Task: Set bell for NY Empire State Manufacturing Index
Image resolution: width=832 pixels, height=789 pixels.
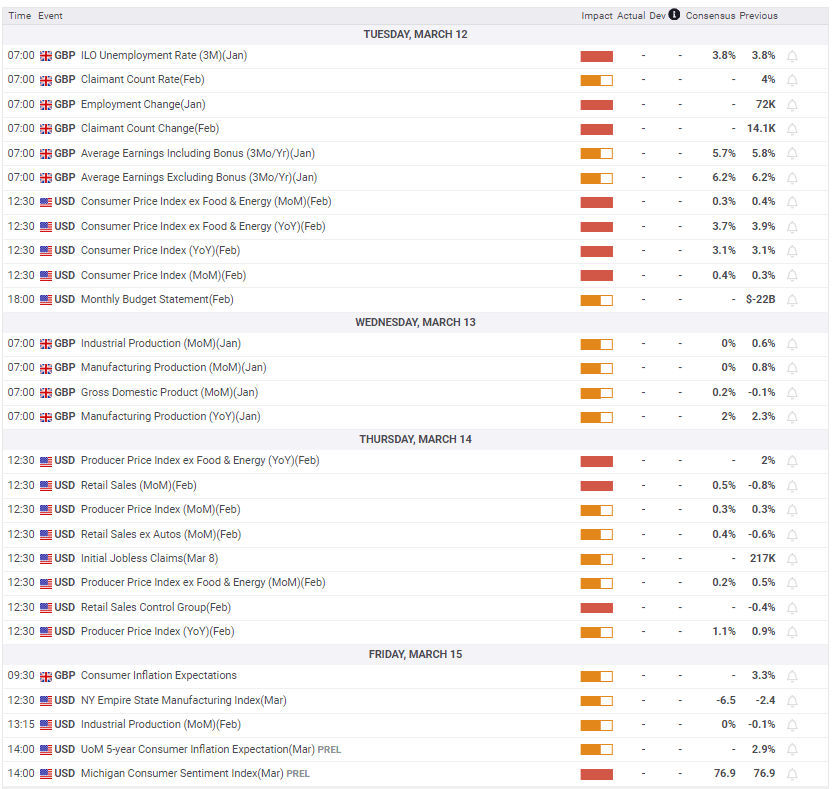Action: click(792, 701)
